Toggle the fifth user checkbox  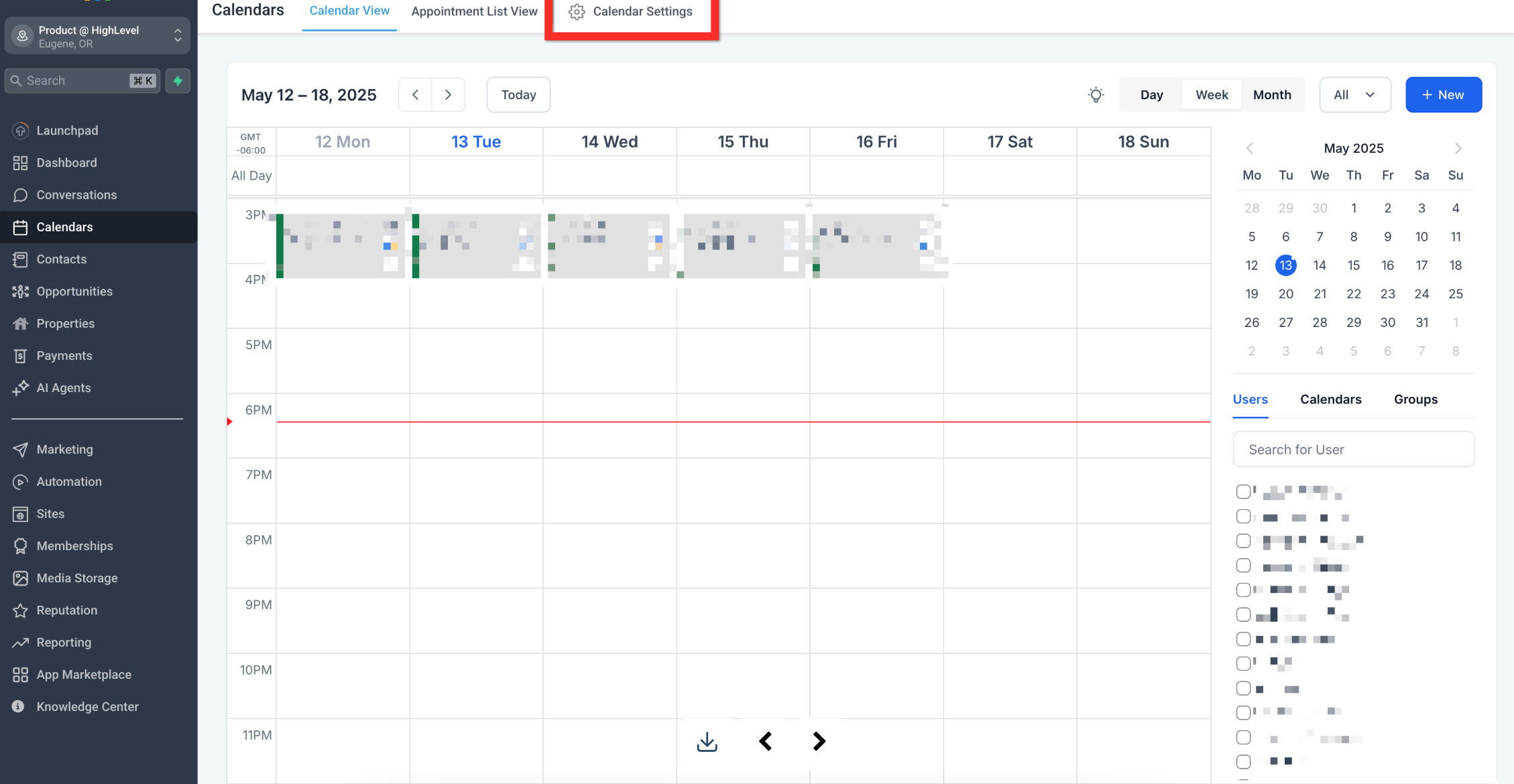click(1243, 590)
